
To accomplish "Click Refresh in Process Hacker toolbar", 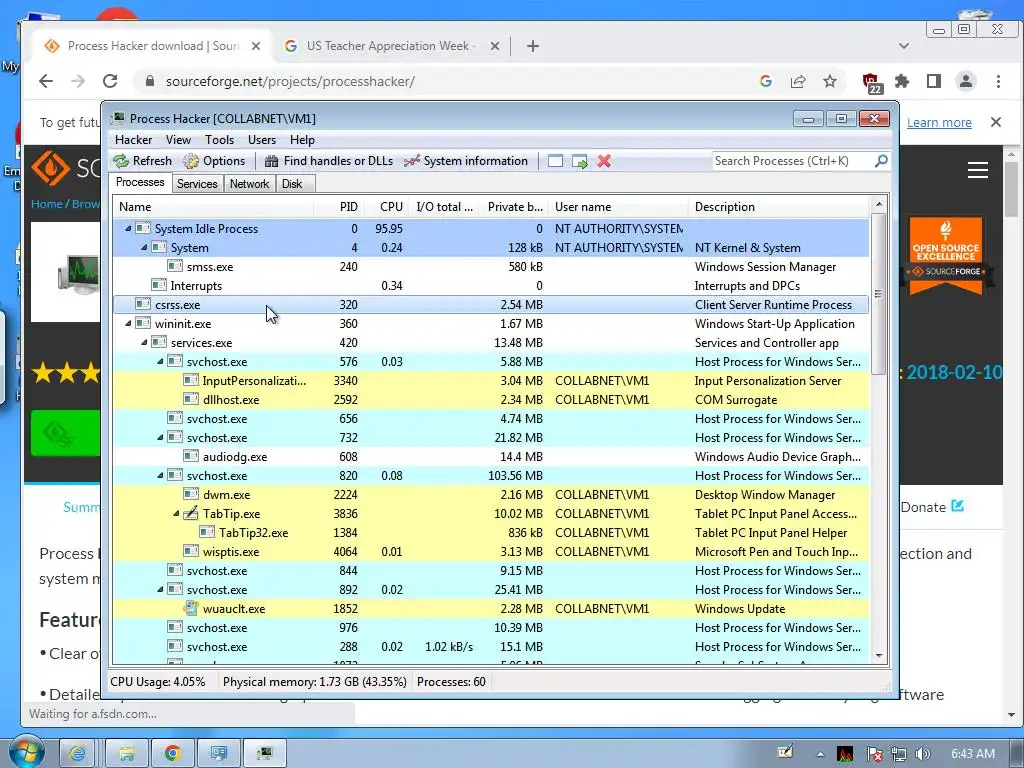I will tap(142, 161).
